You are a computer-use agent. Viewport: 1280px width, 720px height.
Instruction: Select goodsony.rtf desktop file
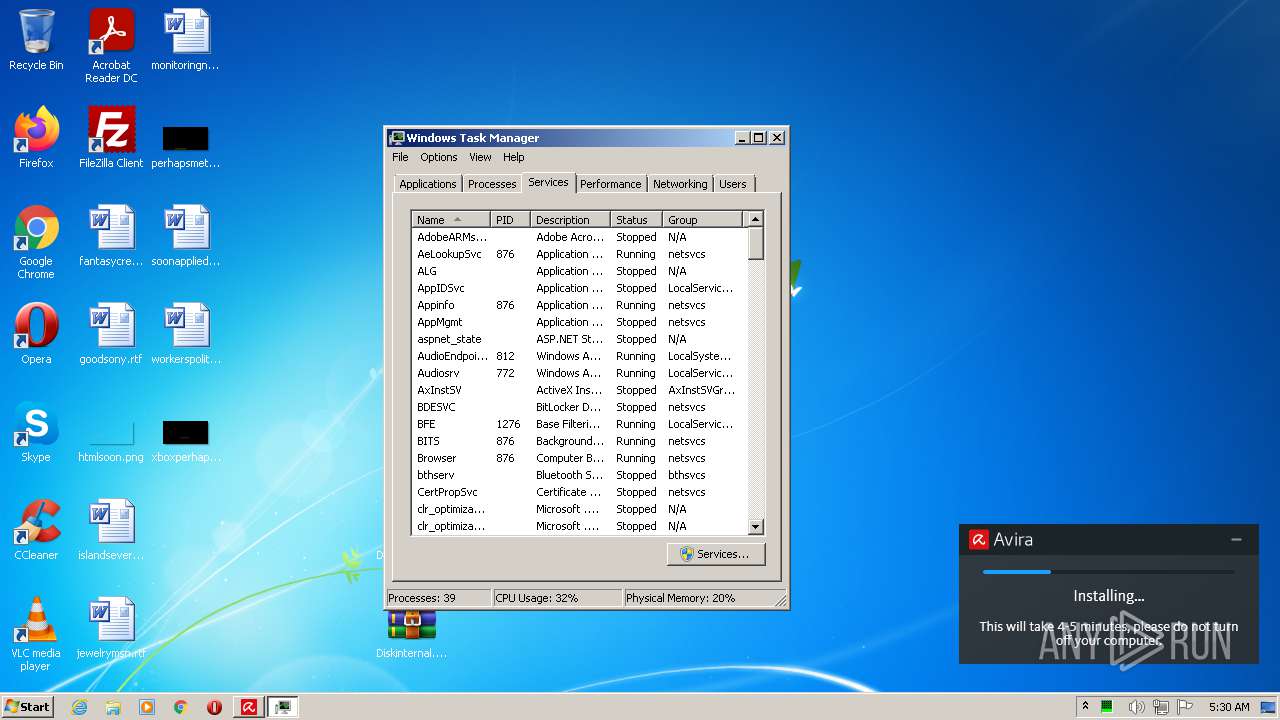[111, 334]
